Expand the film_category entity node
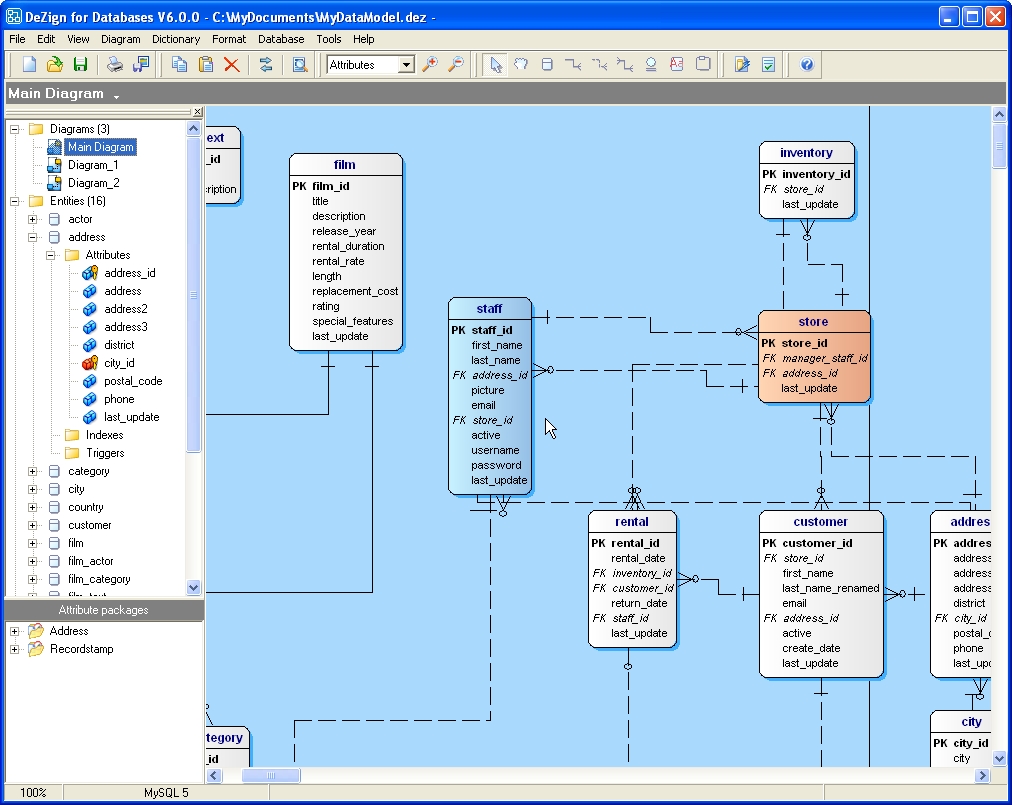The height and width of the screenshot is (805, 1012). (x=32, y=580)
